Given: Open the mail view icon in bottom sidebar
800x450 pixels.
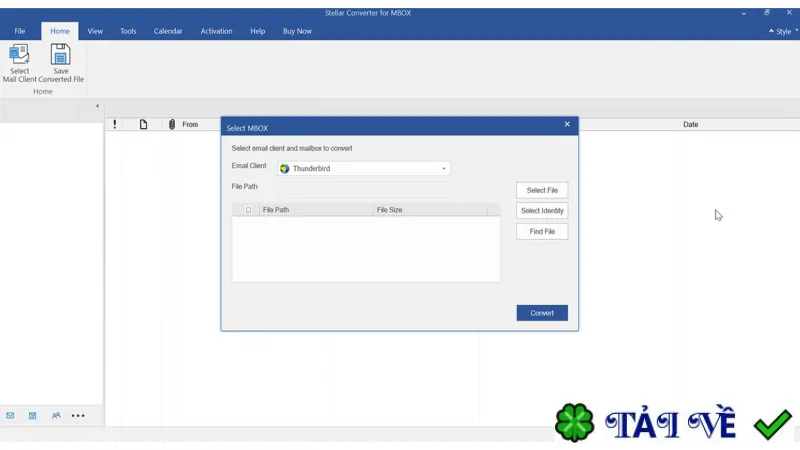Looking at the screenshot, I should [10, 416].
